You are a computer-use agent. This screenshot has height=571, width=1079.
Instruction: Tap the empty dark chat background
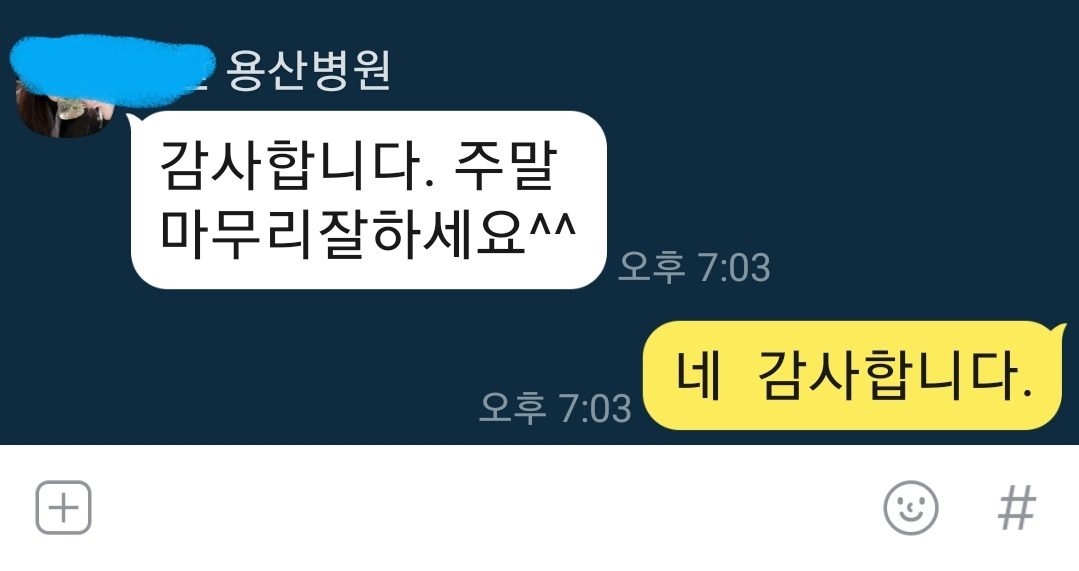pos(860,172)
